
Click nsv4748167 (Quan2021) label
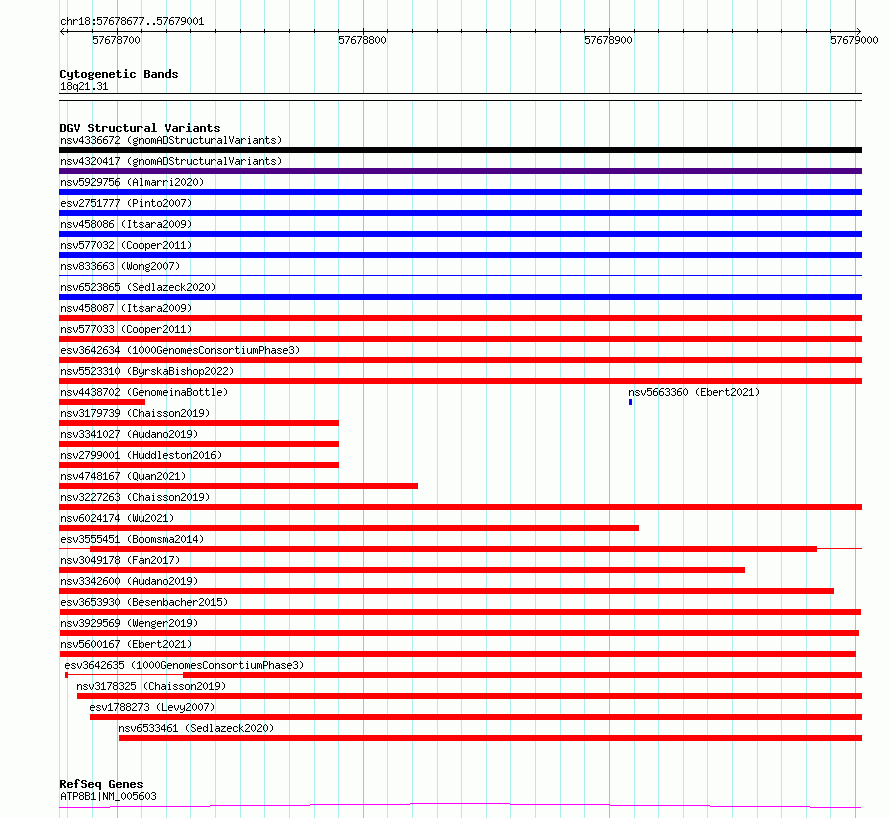[x=123, y=476]
